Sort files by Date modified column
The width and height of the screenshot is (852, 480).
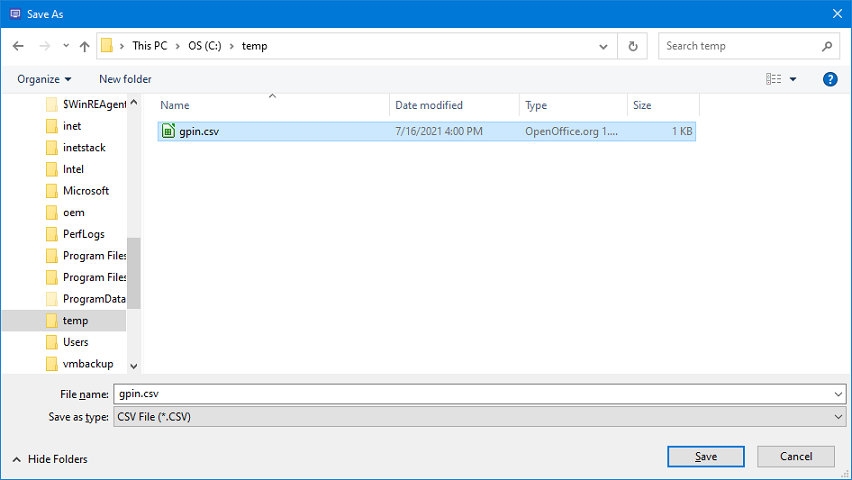429,105
